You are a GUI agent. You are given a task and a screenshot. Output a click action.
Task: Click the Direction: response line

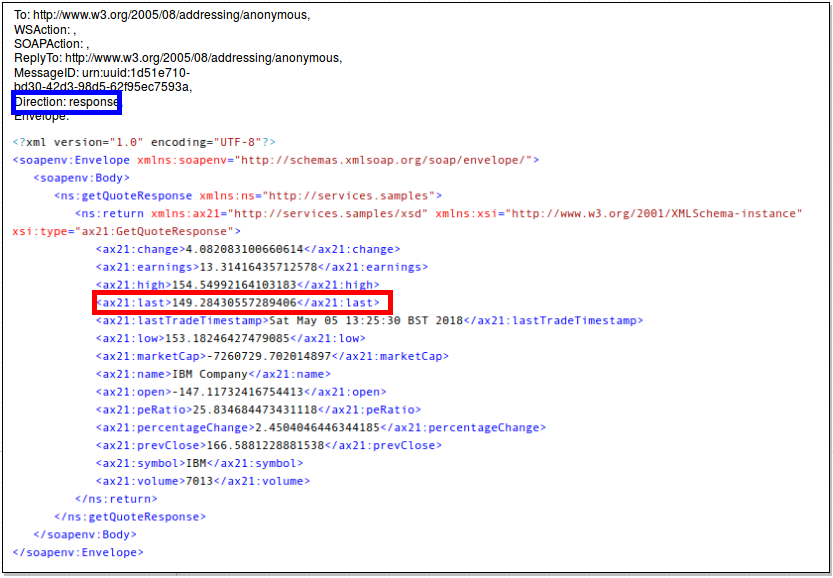pos(67,102)
